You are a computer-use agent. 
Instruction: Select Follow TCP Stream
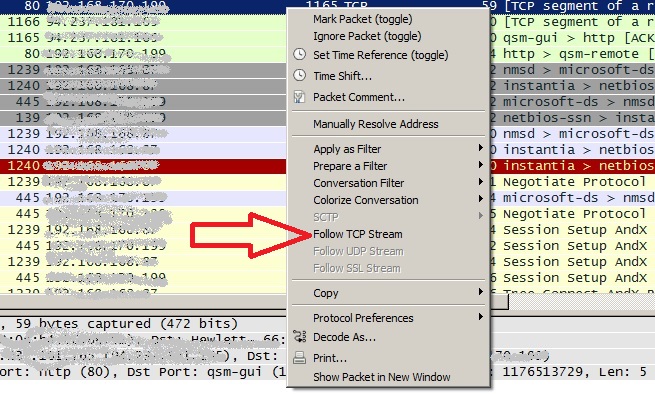pos(358,234)
